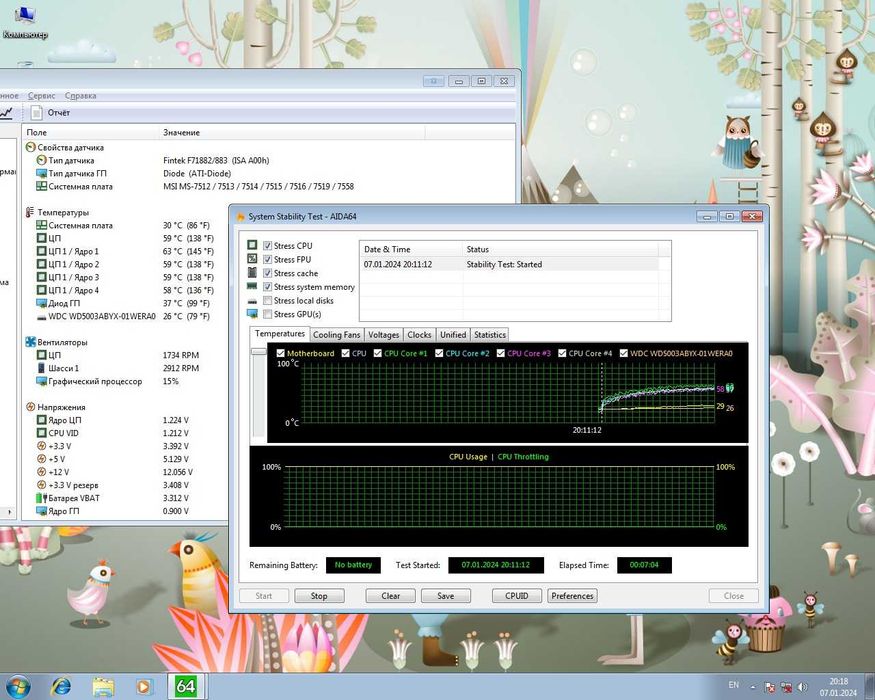Click the Значение column header
This screenshot has height=700, width=875.
[291, 132]
